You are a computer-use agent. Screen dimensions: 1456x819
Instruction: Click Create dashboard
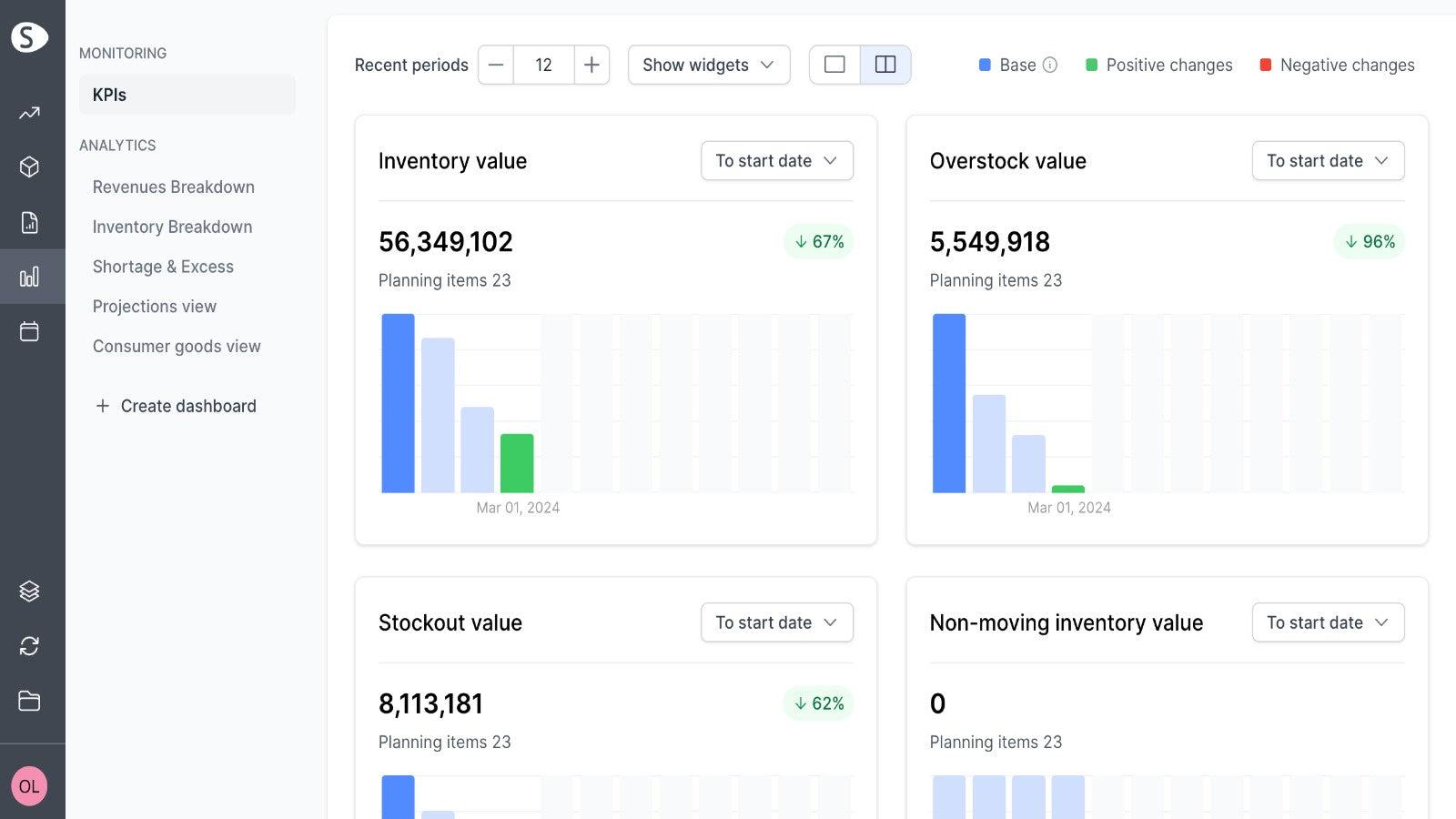[175, 406]
